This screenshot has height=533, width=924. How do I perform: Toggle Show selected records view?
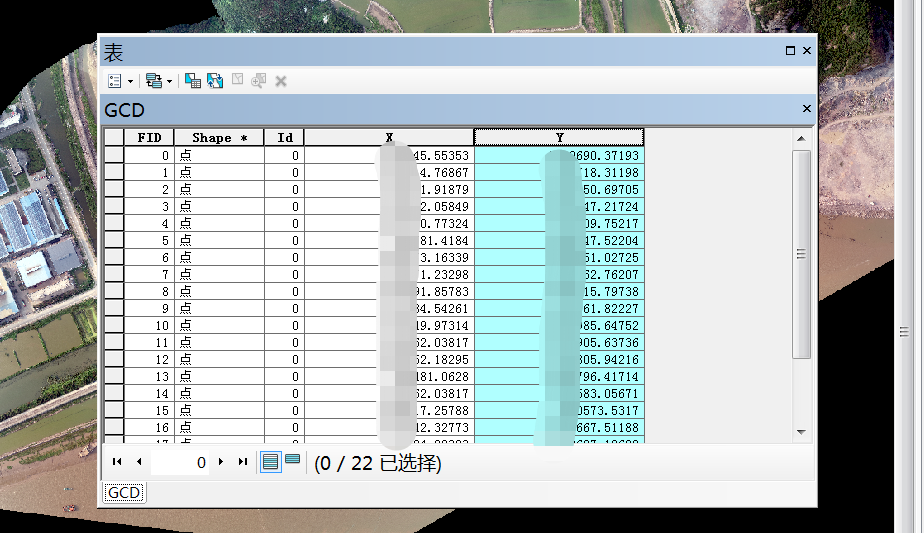tap(292, 460)
